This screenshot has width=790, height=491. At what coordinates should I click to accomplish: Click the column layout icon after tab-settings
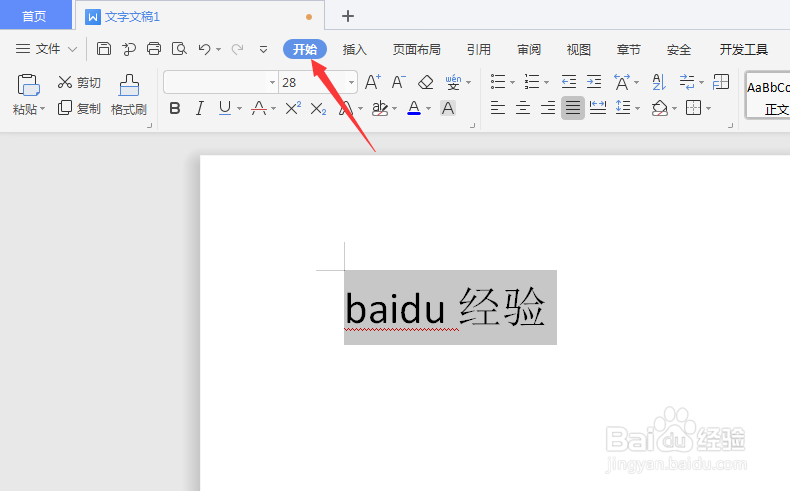click(x=721, y=82)
